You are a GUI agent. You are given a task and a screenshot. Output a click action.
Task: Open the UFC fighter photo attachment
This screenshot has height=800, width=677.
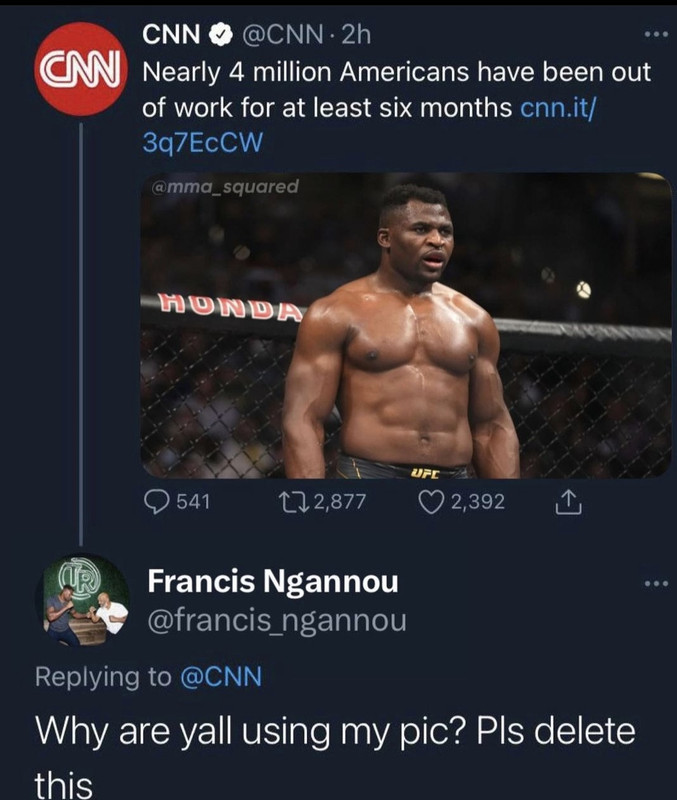click(x=405, y=325)
